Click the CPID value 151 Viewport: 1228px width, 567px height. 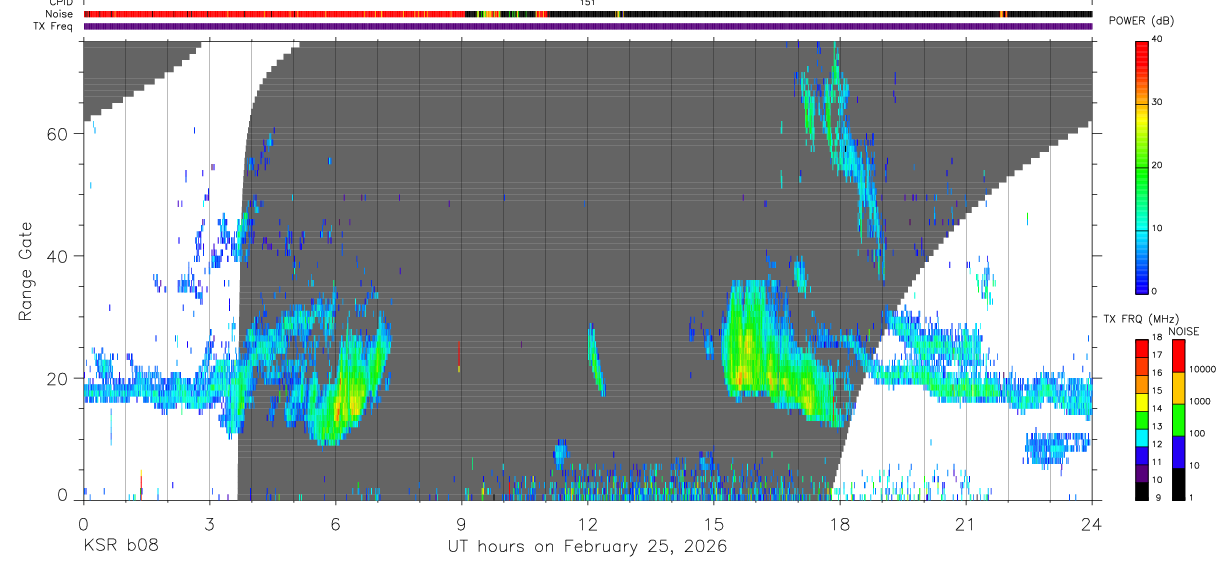[x=588, y=3]
